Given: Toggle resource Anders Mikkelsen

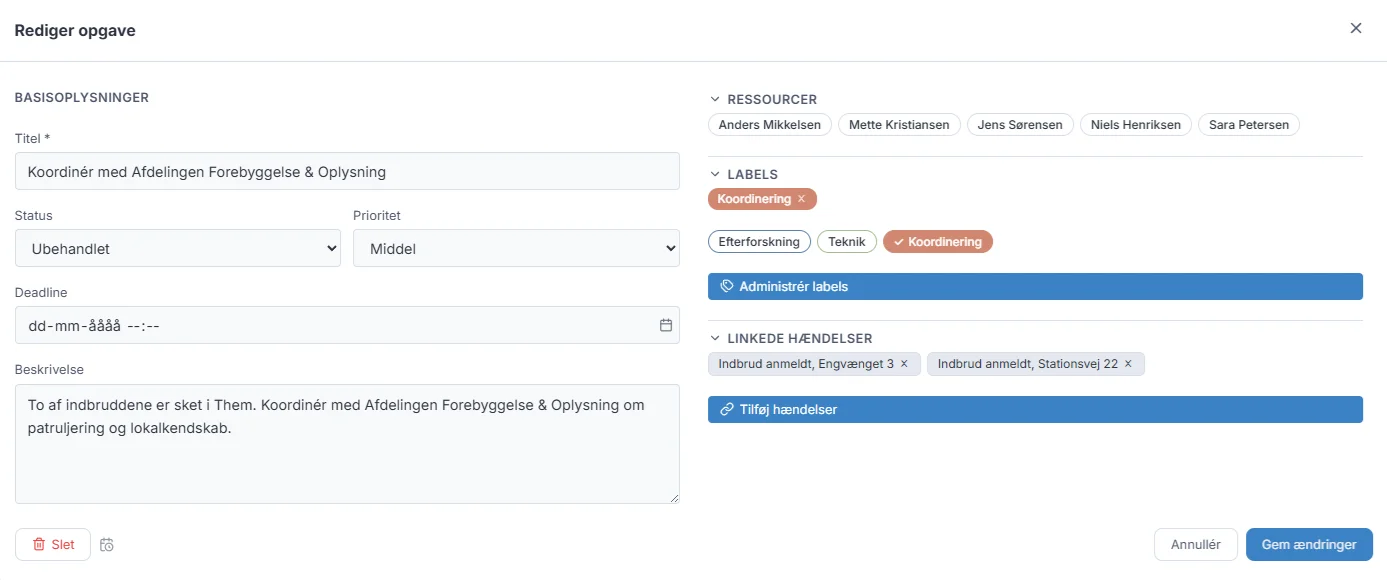Looking at the screenshot, I should pyautogui.click(x=770, y=125).
